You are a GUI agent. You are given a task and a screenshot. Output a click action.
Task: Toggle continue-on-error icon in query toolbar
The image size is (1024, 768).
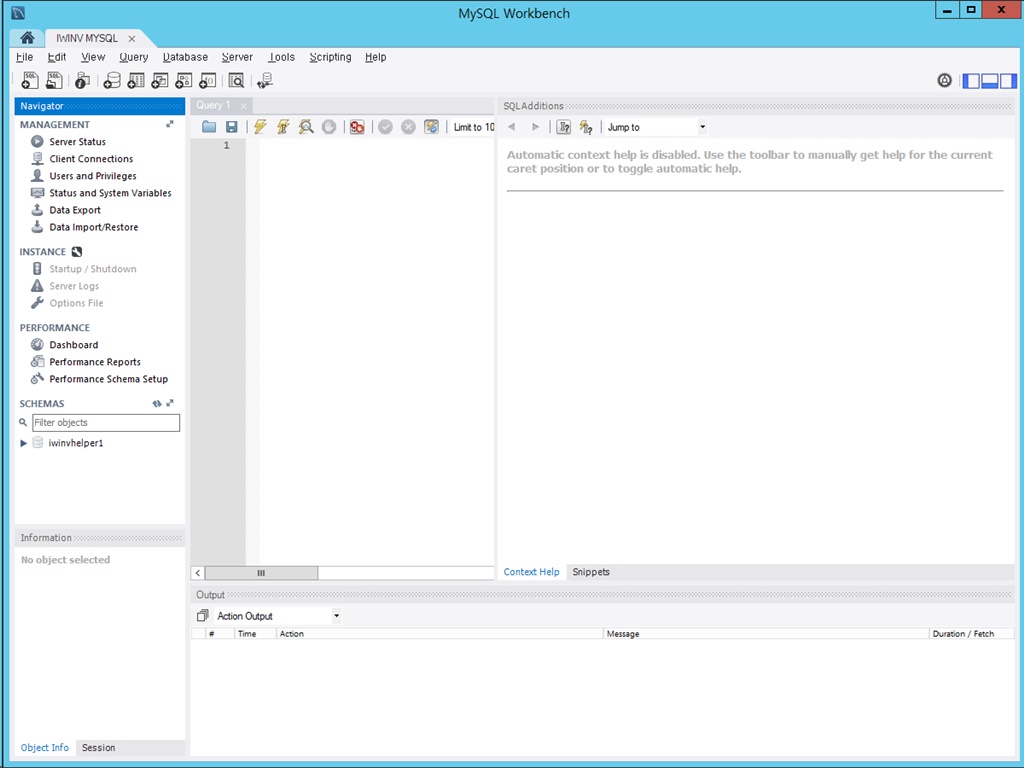point(357,127)
